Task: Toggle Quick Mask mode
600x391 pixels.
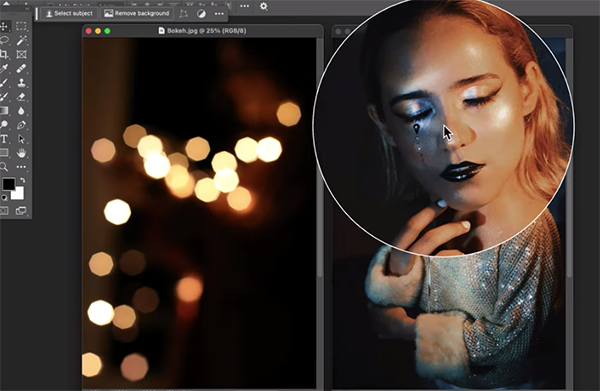Action: coord(4,210)
